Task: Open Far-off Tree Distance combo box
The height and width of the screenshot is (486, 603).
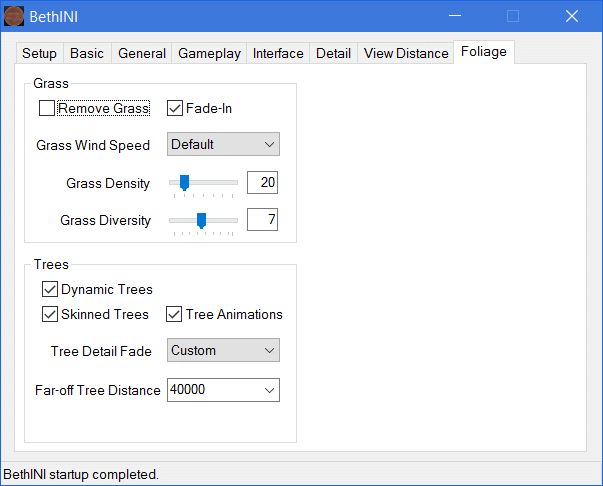Action: (x=223, y=390)
